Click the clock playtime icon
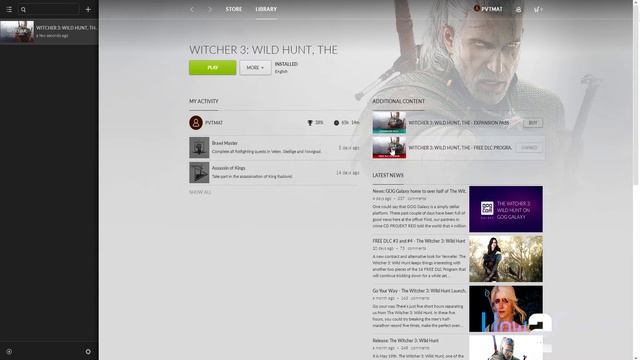 336,123
